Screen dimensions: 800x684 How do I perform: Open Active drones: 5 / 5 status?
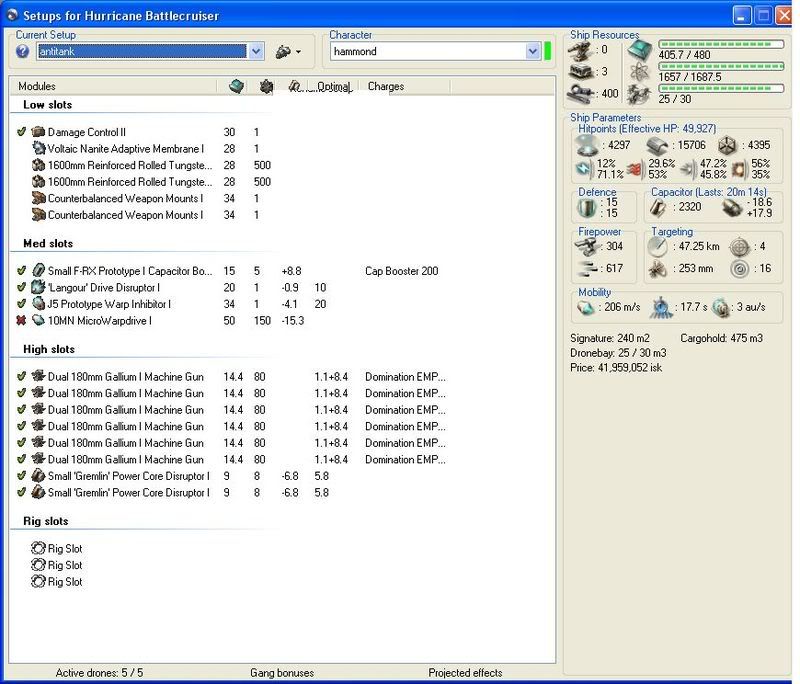(x=99, y=673)
